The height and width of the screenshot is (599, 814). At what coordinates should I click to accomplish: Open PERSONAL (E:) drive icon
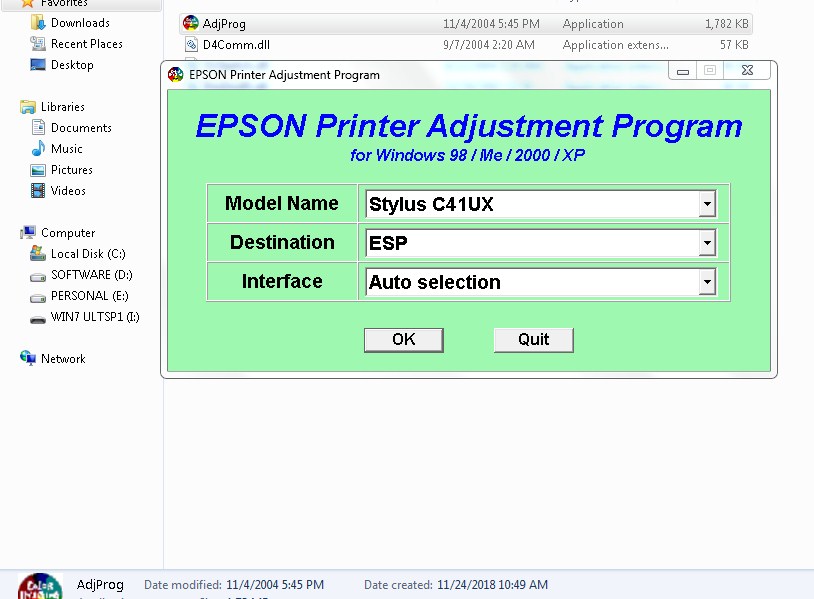(x=38, y=298)
